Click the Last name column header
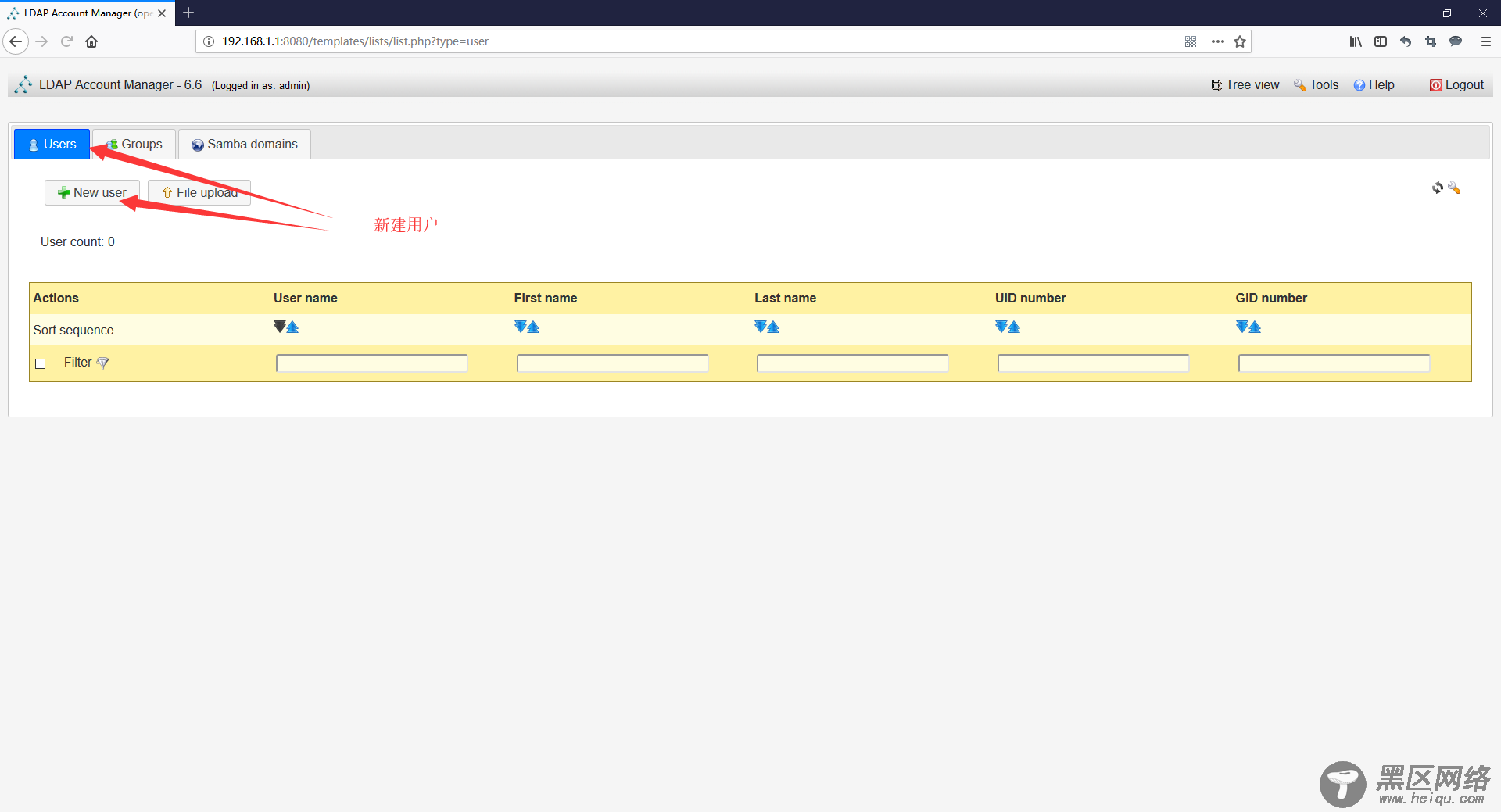 786,298
